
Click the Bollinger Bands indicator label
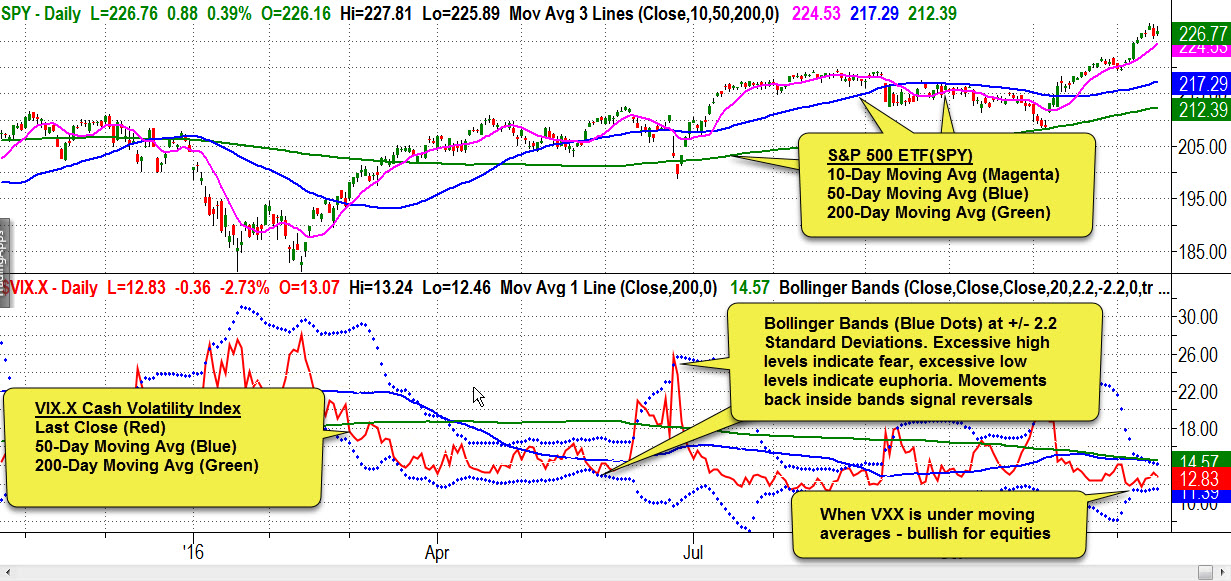[x=1030, y=288]
